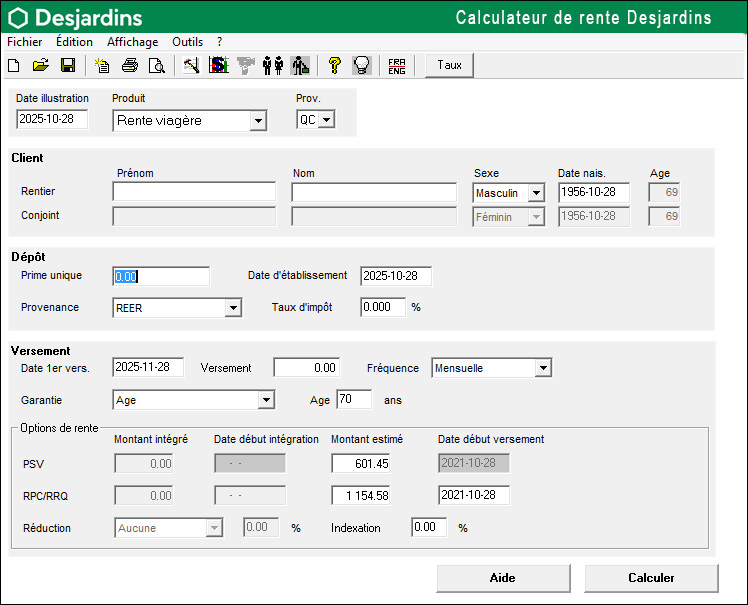Open the Fréquence dropdown set to Mensuelle
748x605 pixels.
[542, 368]
